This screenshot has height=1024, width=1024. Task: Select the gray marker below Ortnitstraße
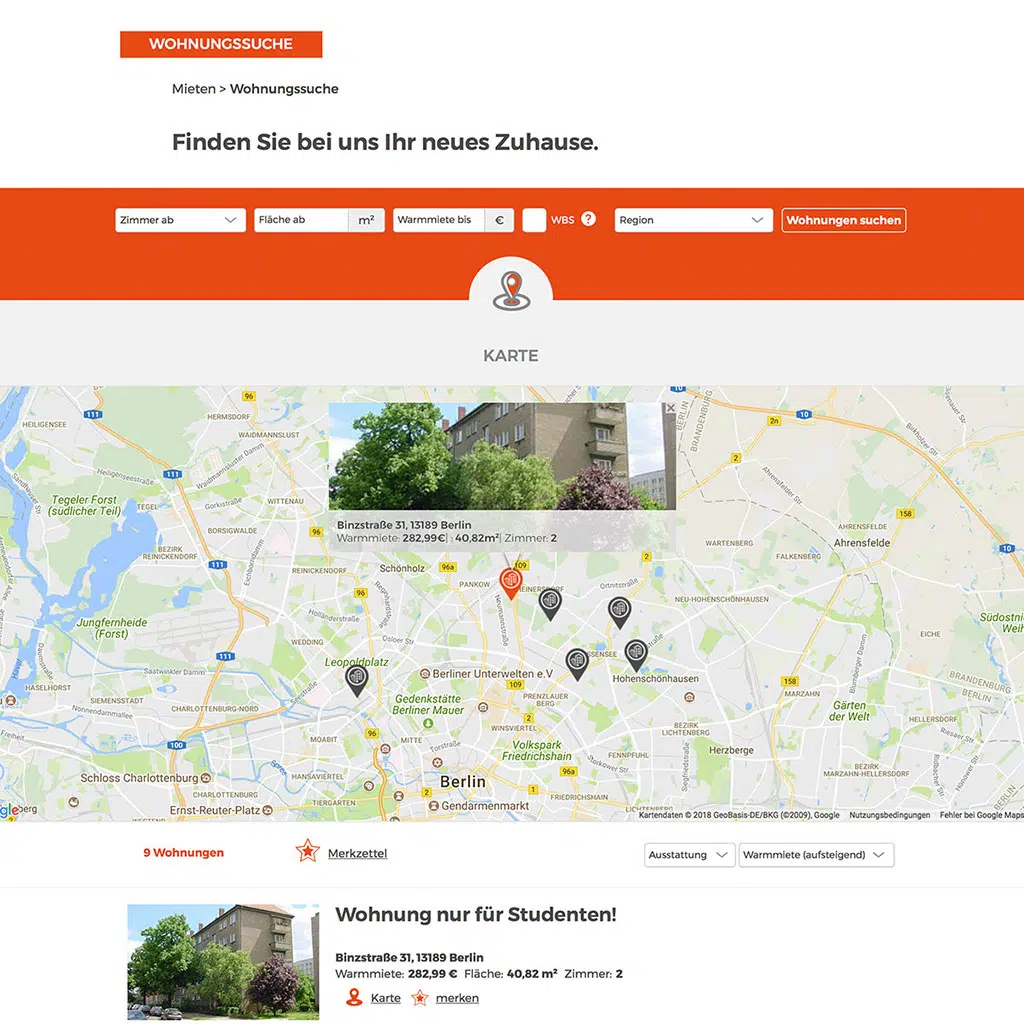619,613
